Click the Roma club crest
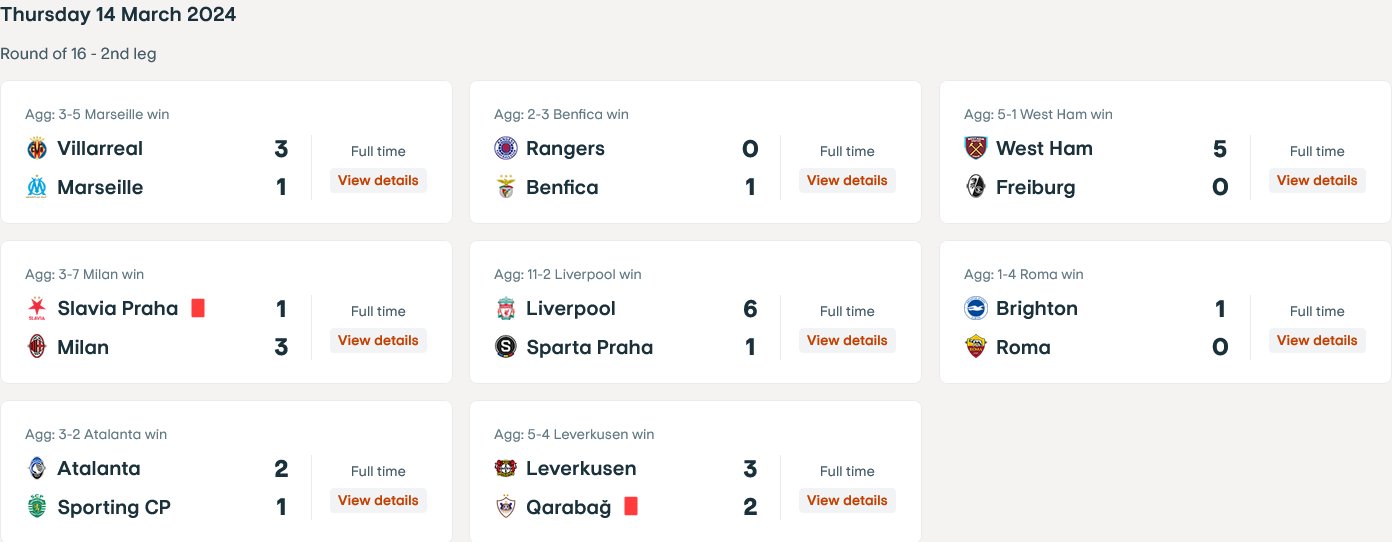1392x542 pixels. coord(976,347)
